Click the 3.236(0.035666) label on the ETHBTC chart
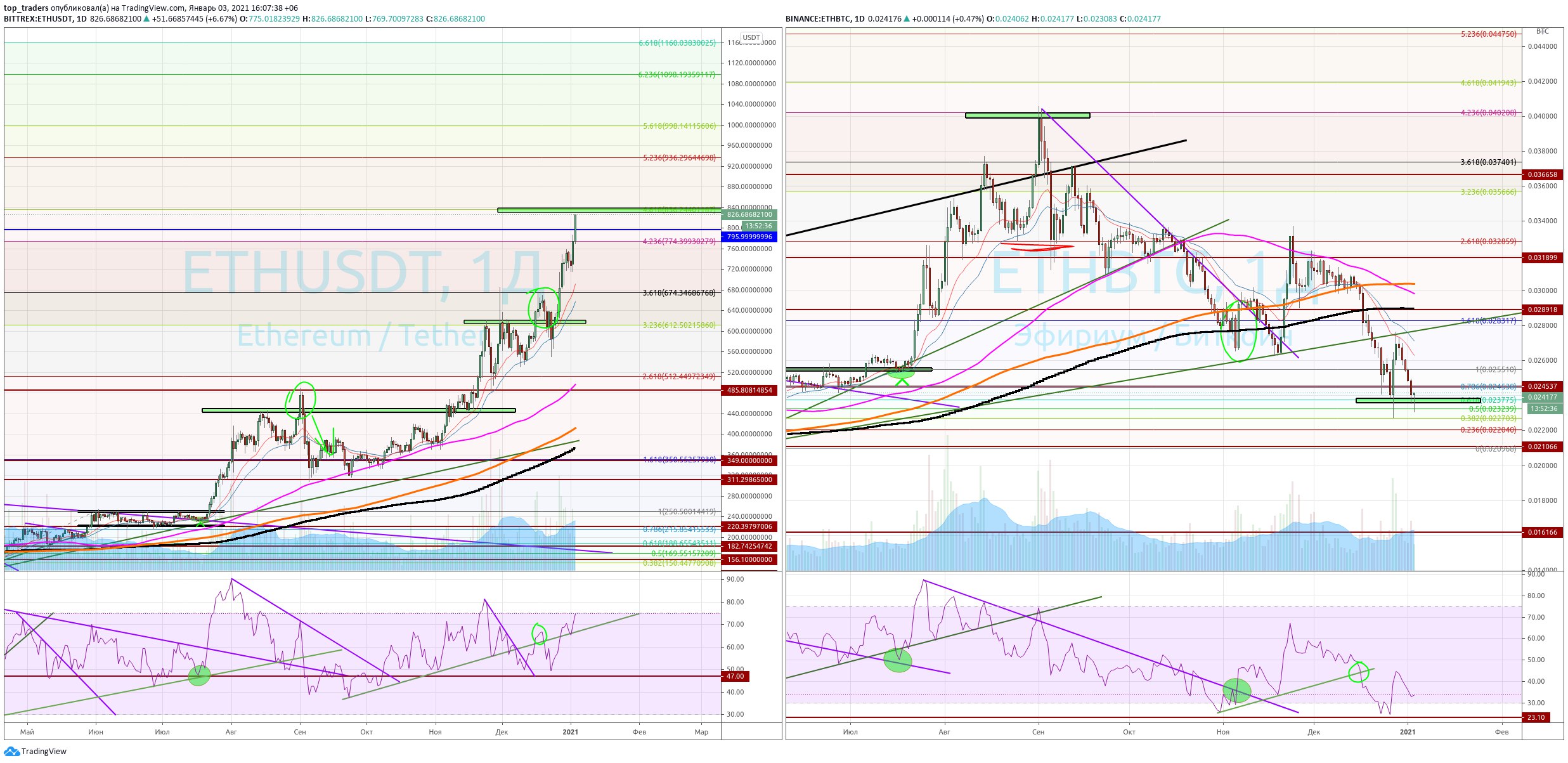1568x763 pixels. [x=1489, y=192]
